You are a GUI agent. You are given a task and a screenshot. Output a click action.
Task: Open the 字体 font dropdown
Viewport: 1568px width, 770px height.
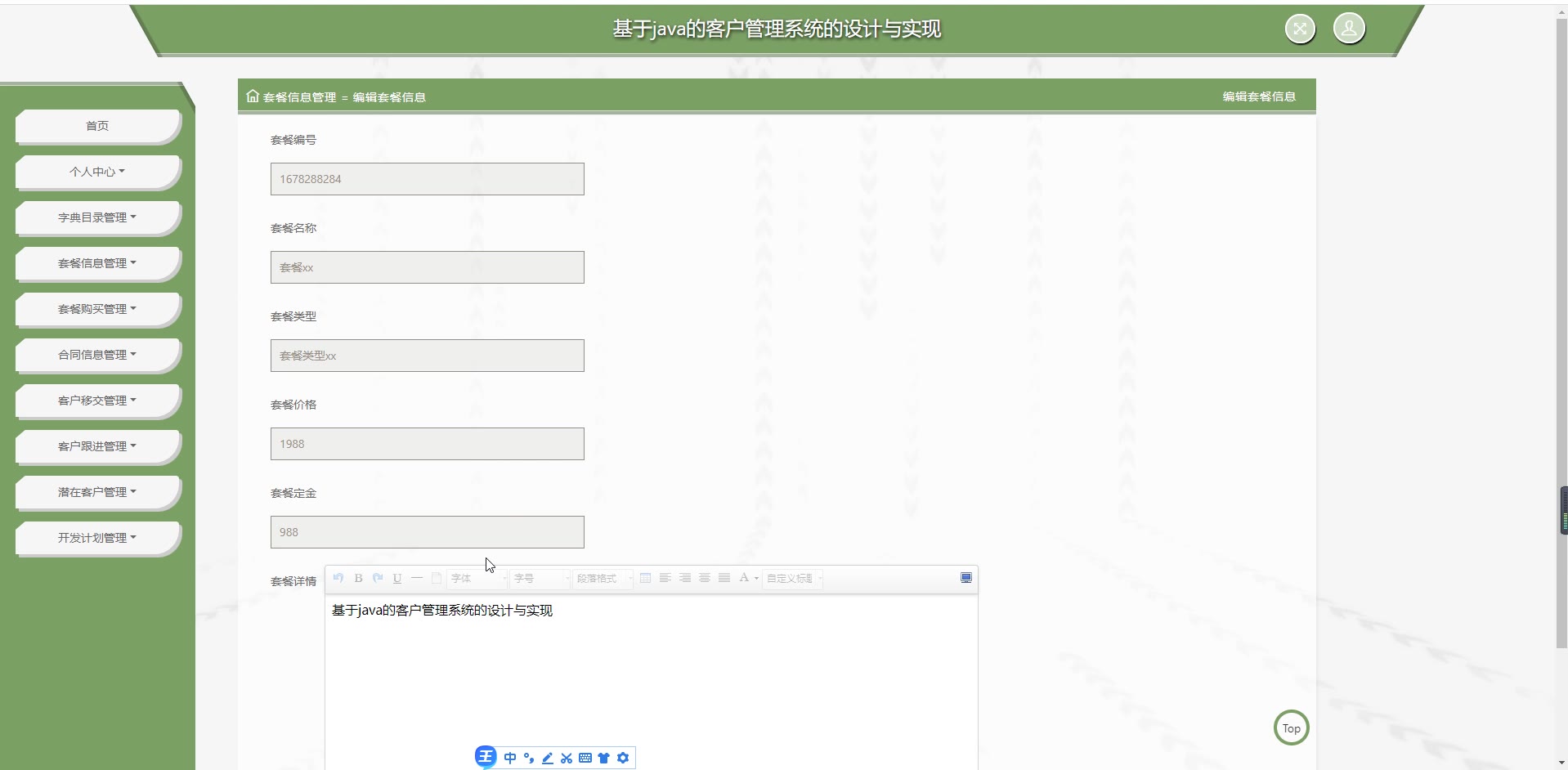pos(477,579)
